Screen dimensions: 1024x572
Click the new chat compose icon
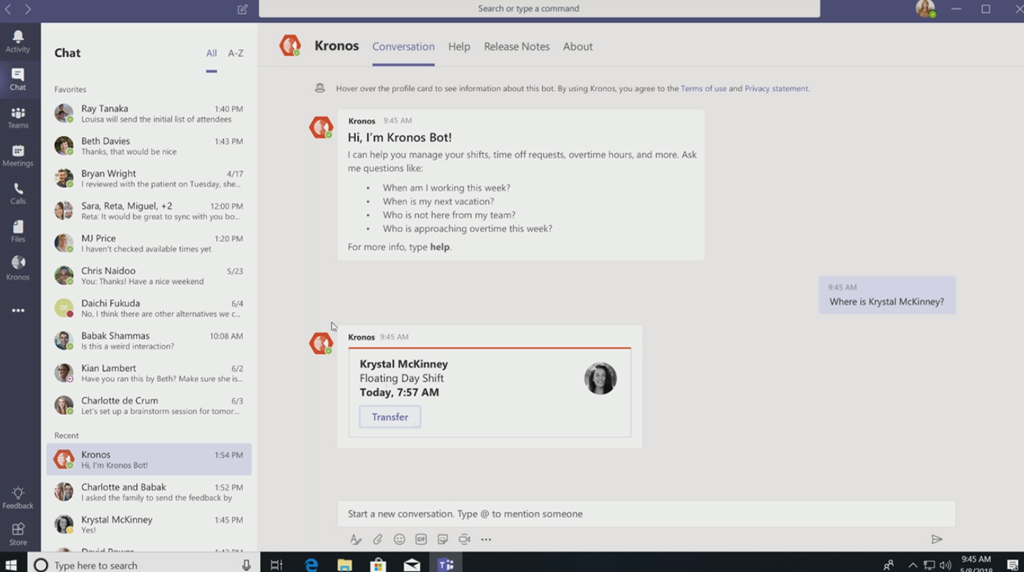pyautogui.click(x=243, y=9)
